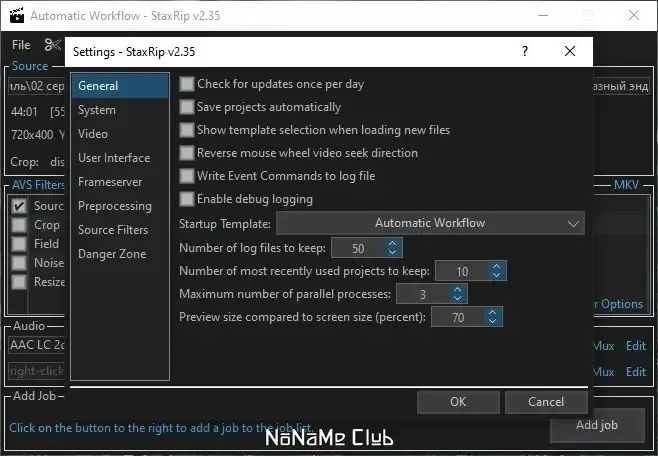The width and height of the screenshot is (658, 456).
Task: Click the scissors icon in main menu
Action: [x=53, y=45]
